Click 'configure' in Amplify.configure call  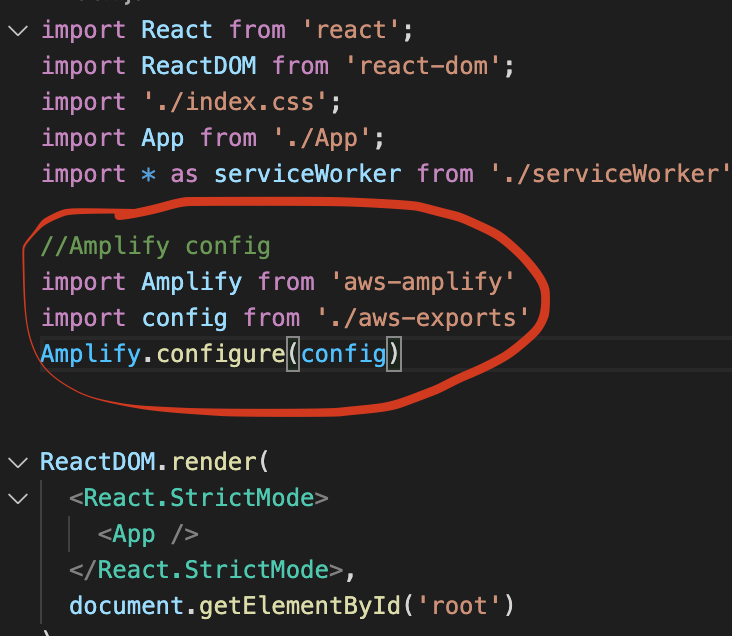click(221, 354)
